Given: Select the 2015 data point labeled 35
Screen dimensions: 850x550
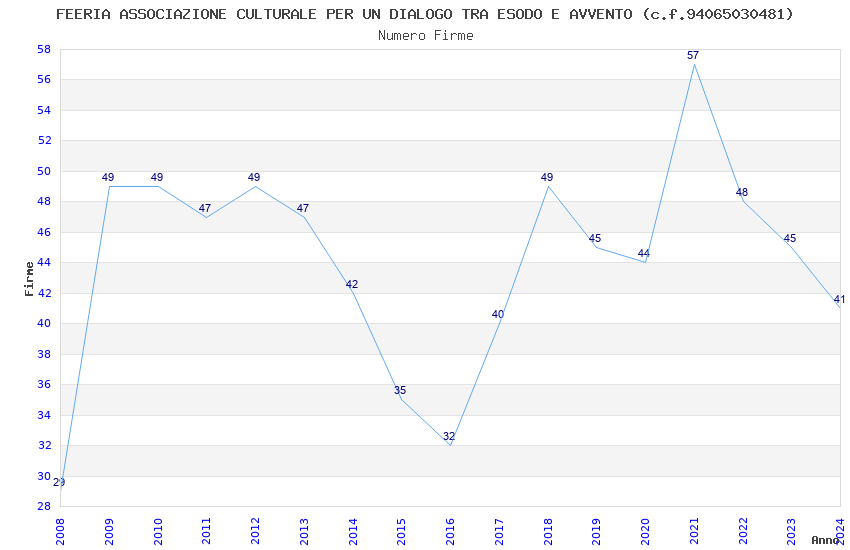Looking at the screenshot, I should [400, 390].
